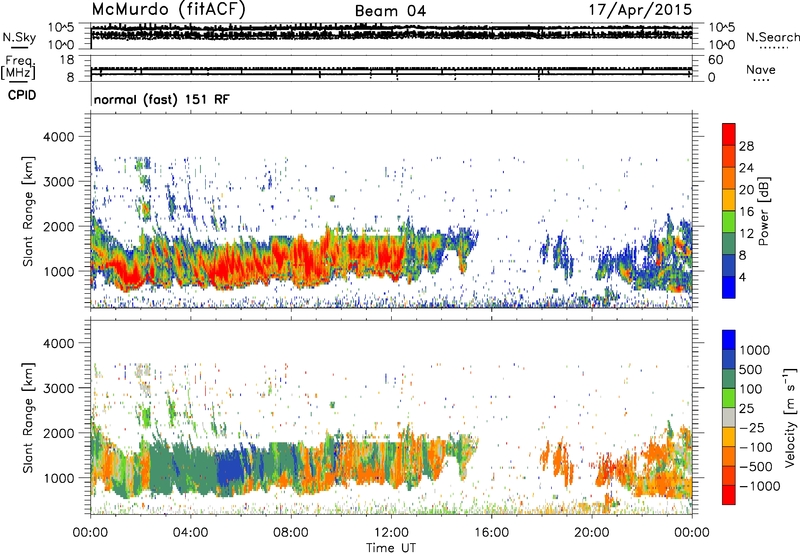Click the 'Freq. [MHz]' label
The width and height of the screenshot is (800, 554).
tap(18, 67)
